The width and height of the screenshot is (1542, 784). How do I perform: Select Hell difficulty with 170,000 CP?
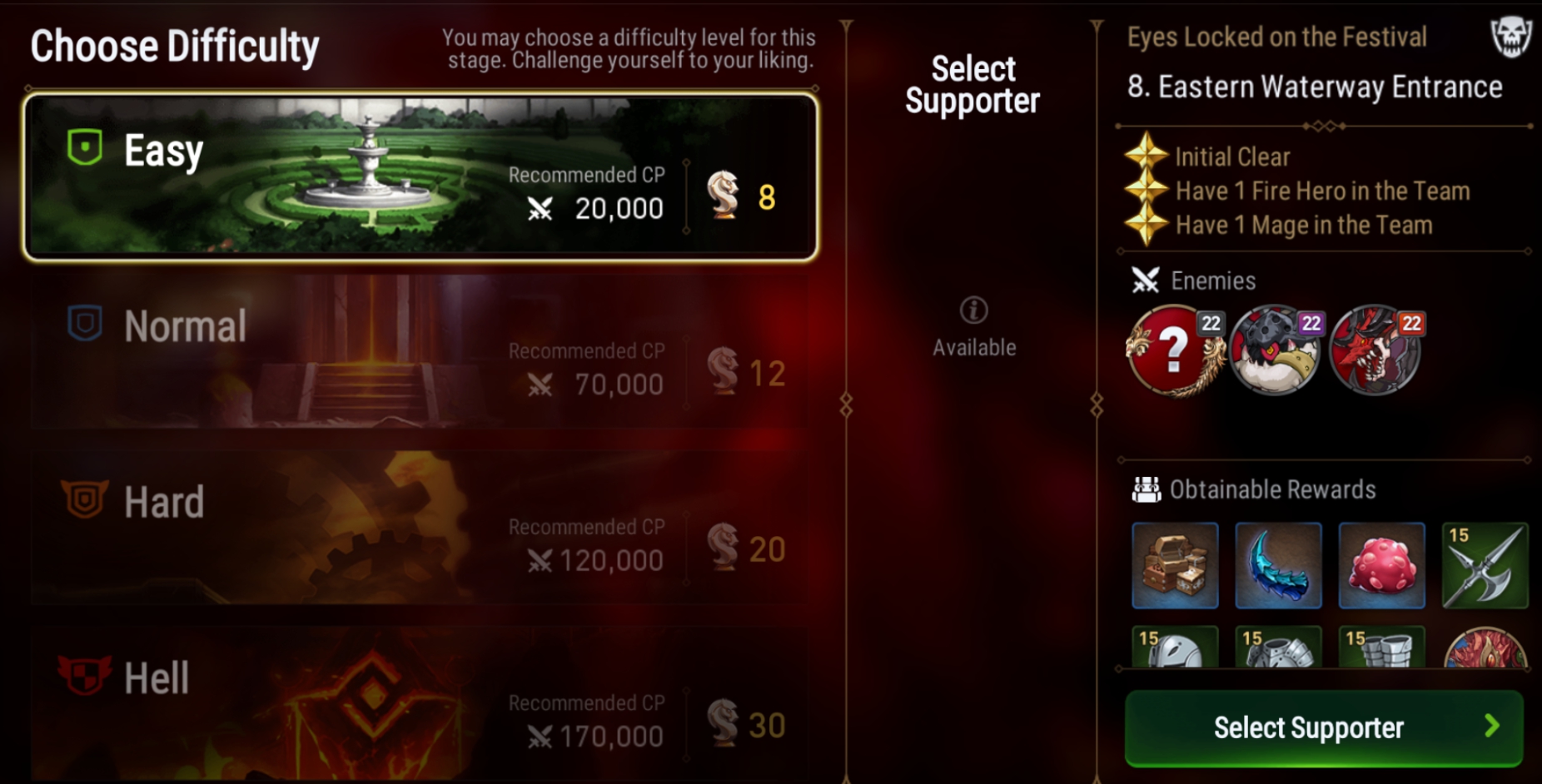pos(420,704)
